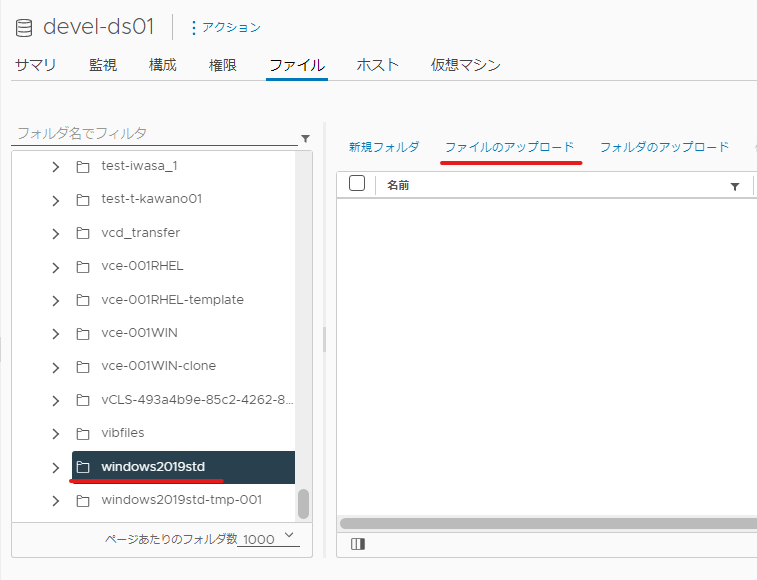Click the vce-001WIN folder icon

[x=83, y=333]
